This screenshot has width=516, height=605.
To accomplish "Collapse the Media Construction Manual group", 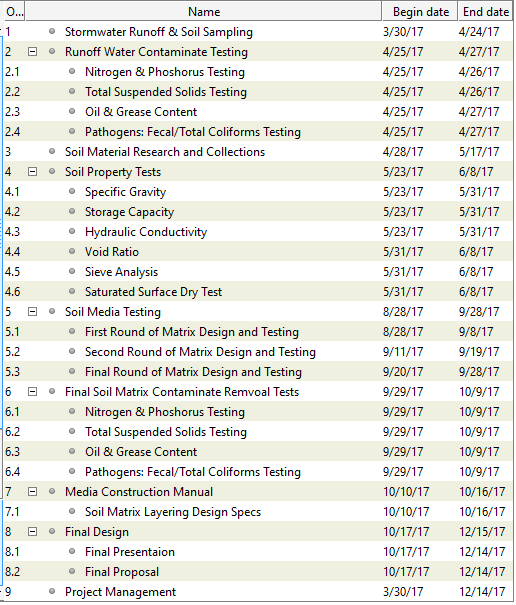I will coord(33,492).
